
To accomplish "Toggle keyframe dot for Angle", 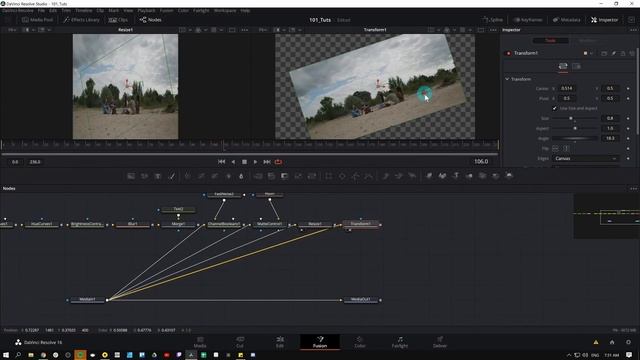I will 628,138.
